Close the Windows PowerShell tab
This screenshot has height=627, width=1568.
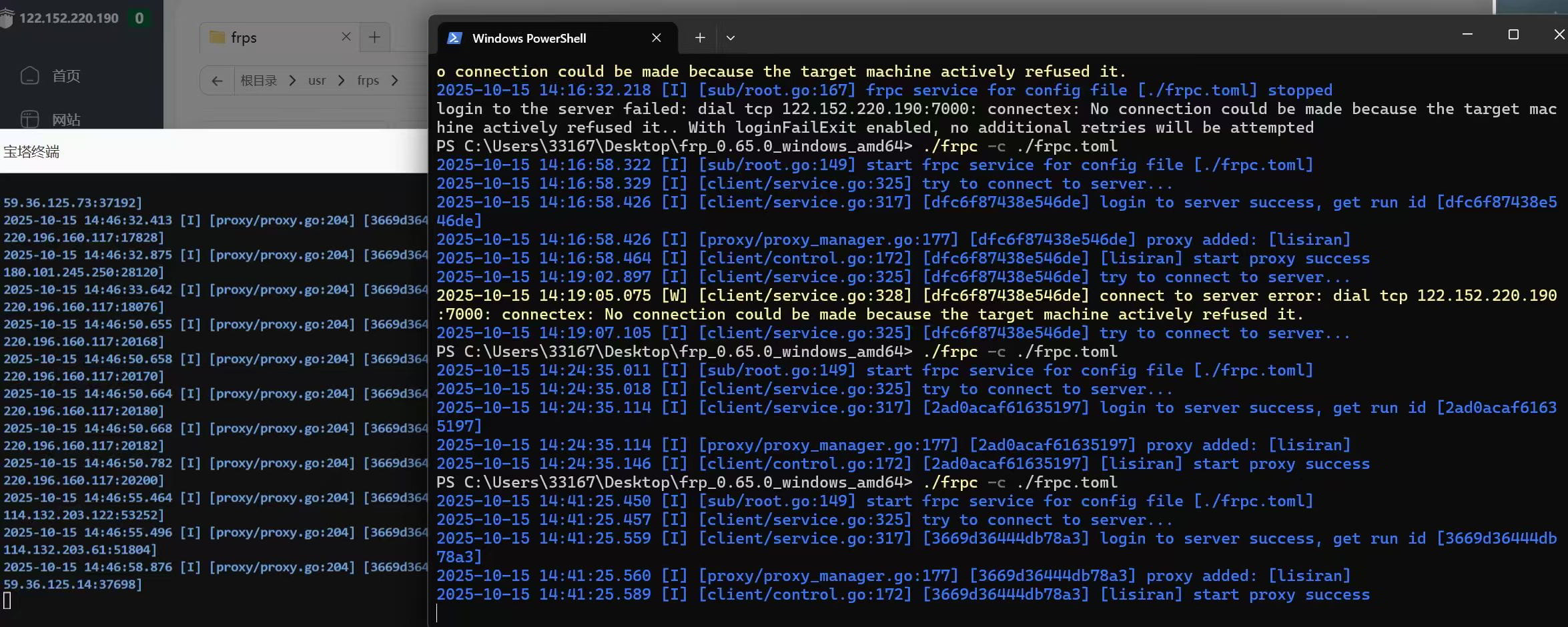tap(657, 38)
